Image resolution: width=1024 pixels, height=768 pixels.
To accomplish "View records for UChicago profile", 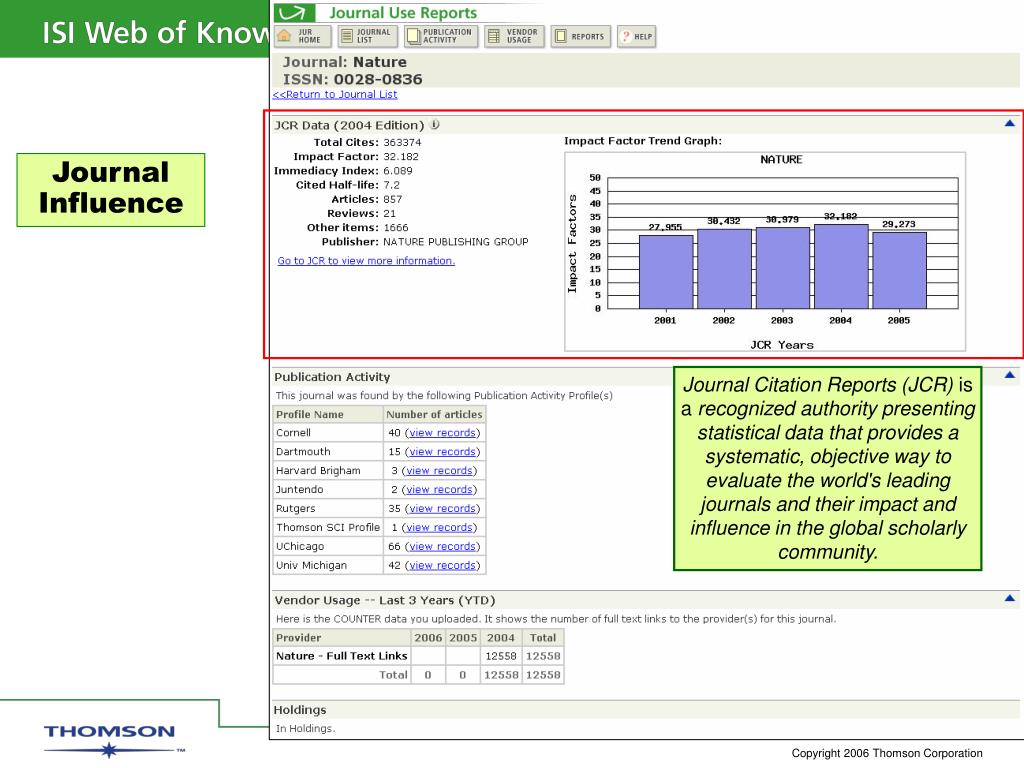I will [442, 546].
